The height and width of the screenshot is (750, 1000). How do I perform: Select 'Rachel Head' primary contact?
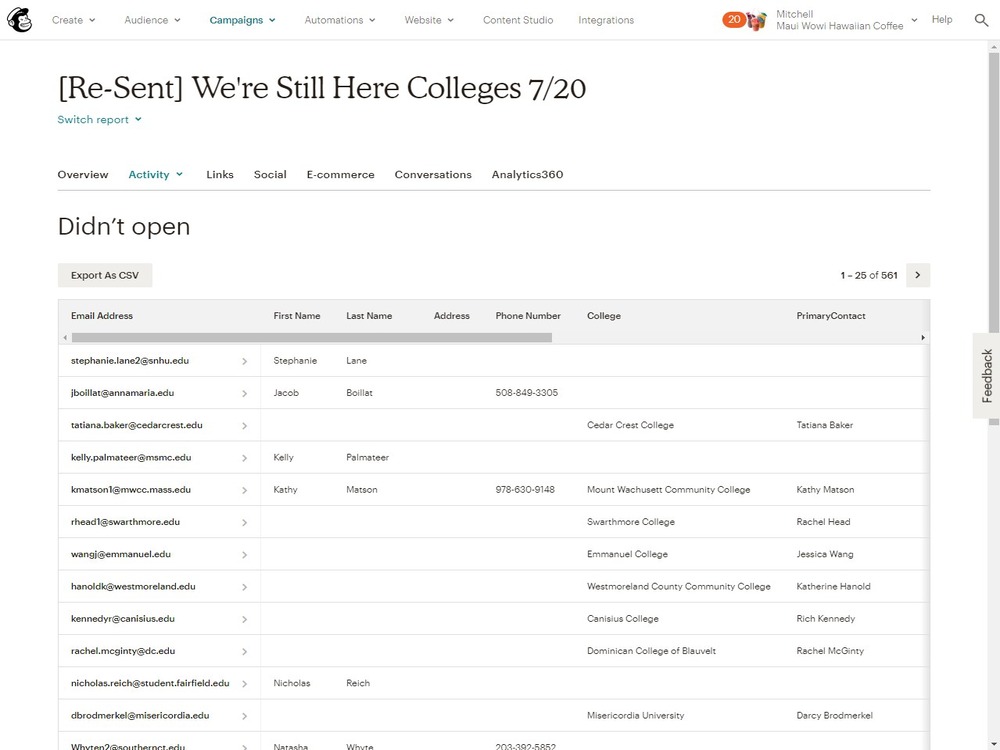pos(823,522)
